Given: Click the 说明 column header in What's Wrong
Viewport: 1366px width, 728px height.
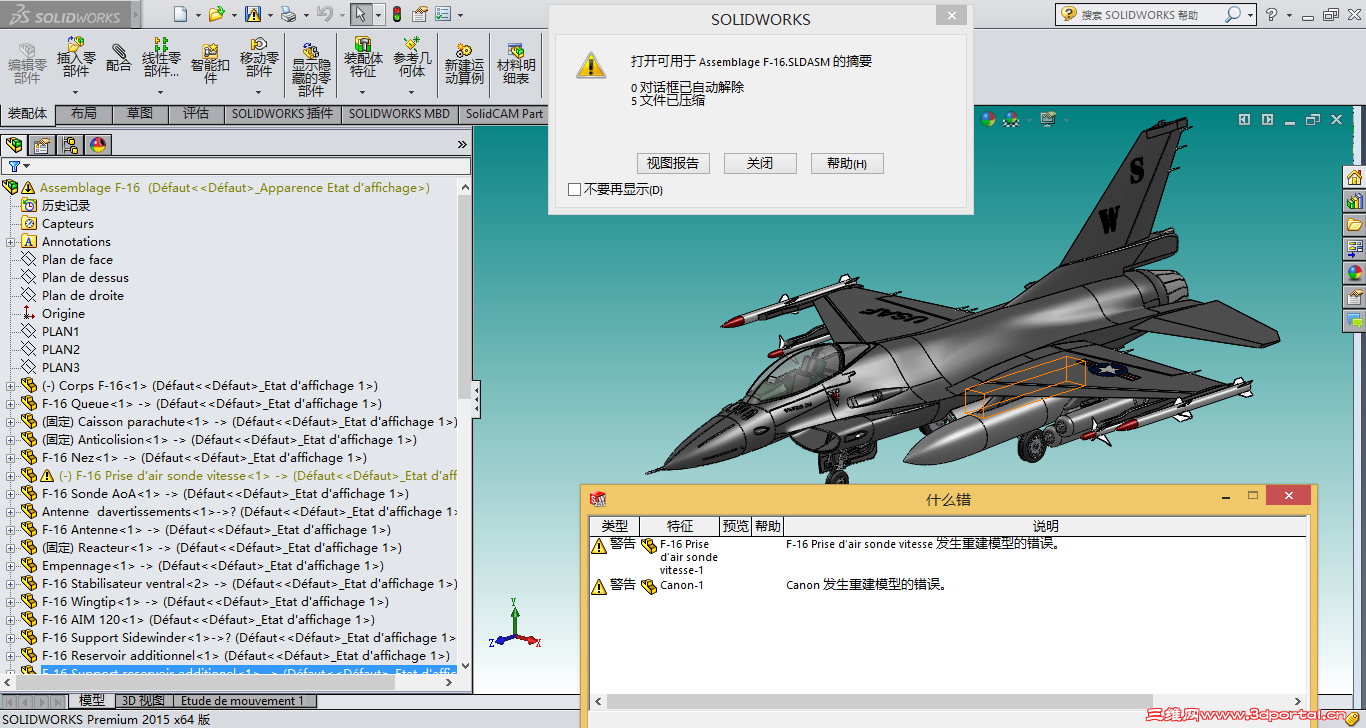Looking at the screenshot, I should [1045, 526].
